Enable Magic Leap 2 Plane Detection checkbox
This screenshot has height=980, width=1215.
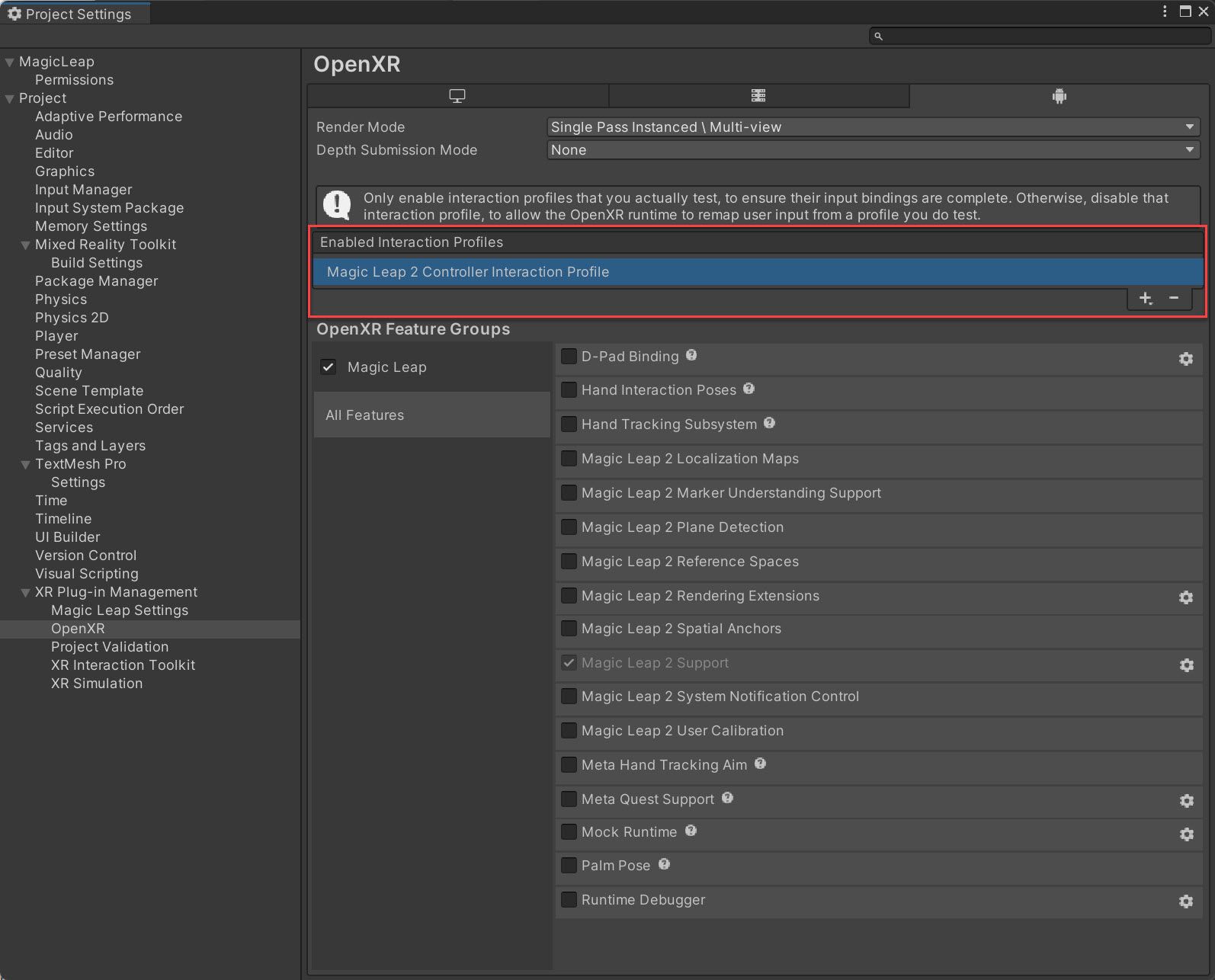point(569,527)
